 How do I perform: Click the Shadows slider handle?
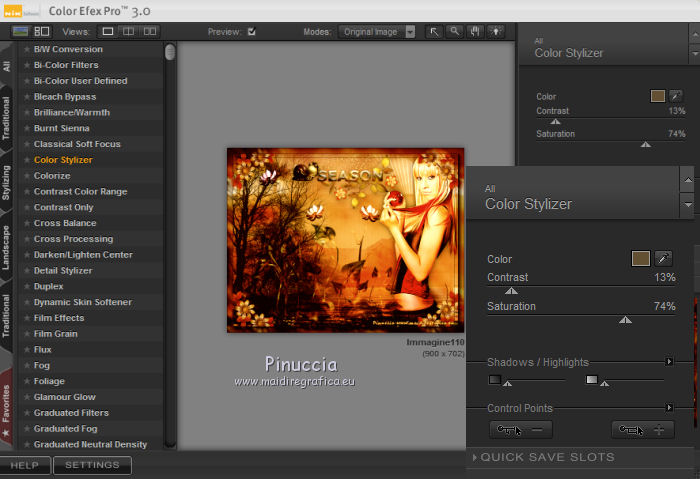(508, 383)
